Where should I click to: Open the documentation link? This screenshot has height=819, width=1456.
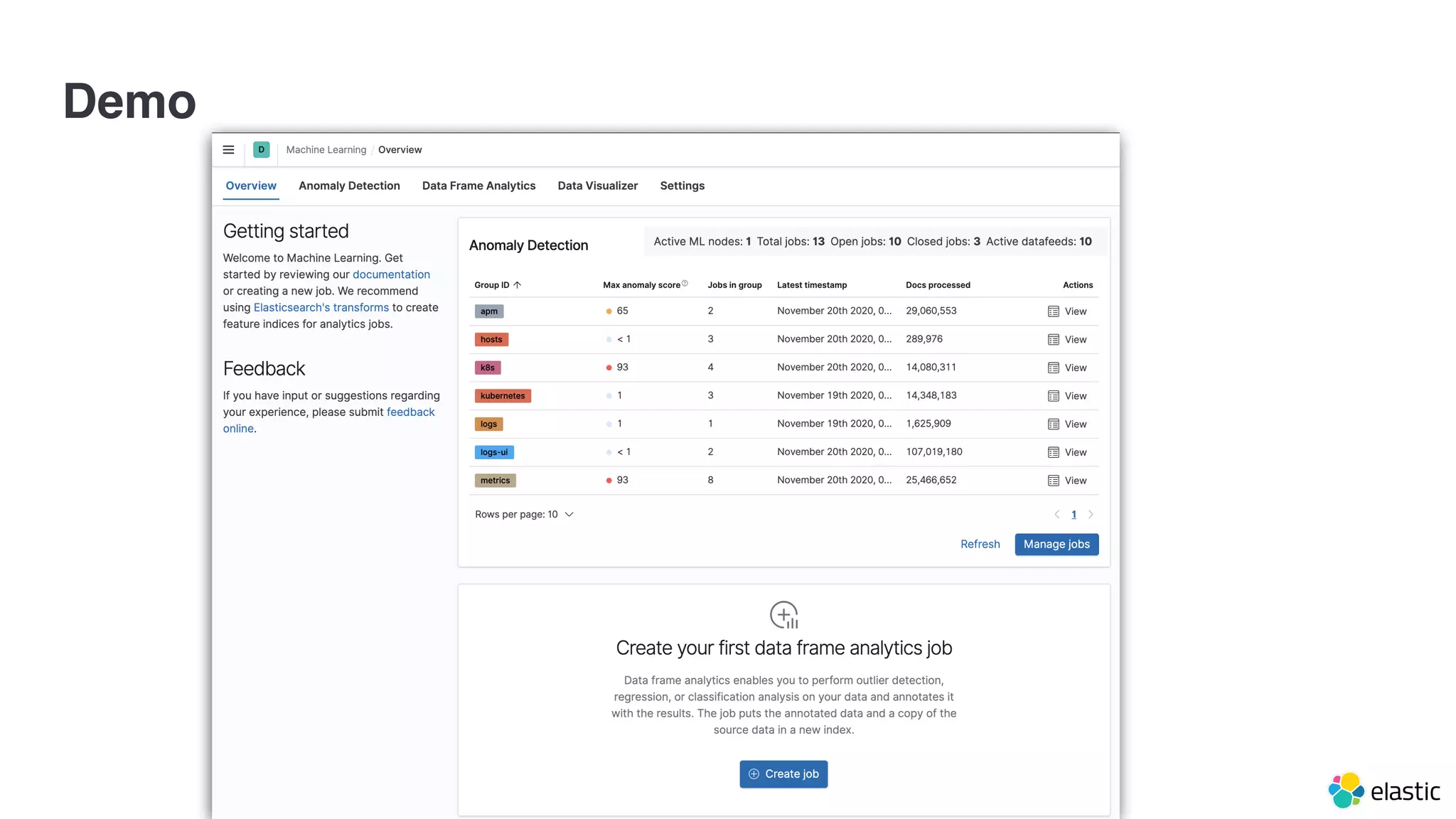click(391, 274)
